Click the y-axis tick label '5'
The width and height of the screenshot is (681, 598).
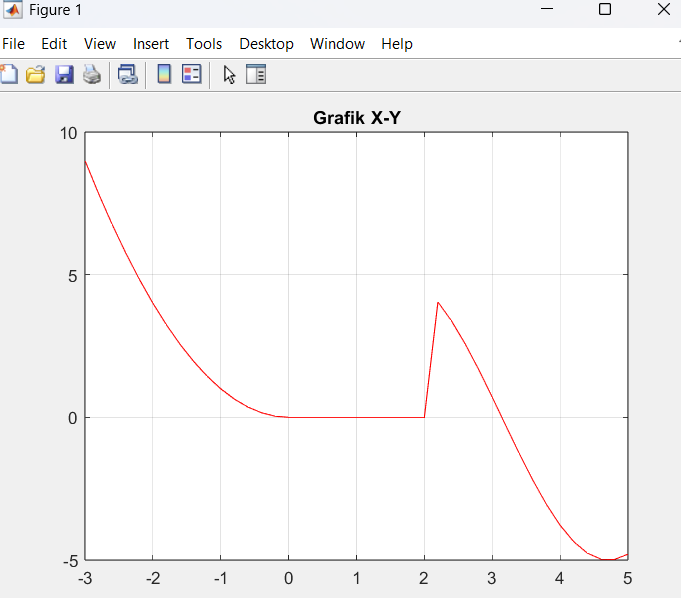click(x=73, y=276)
